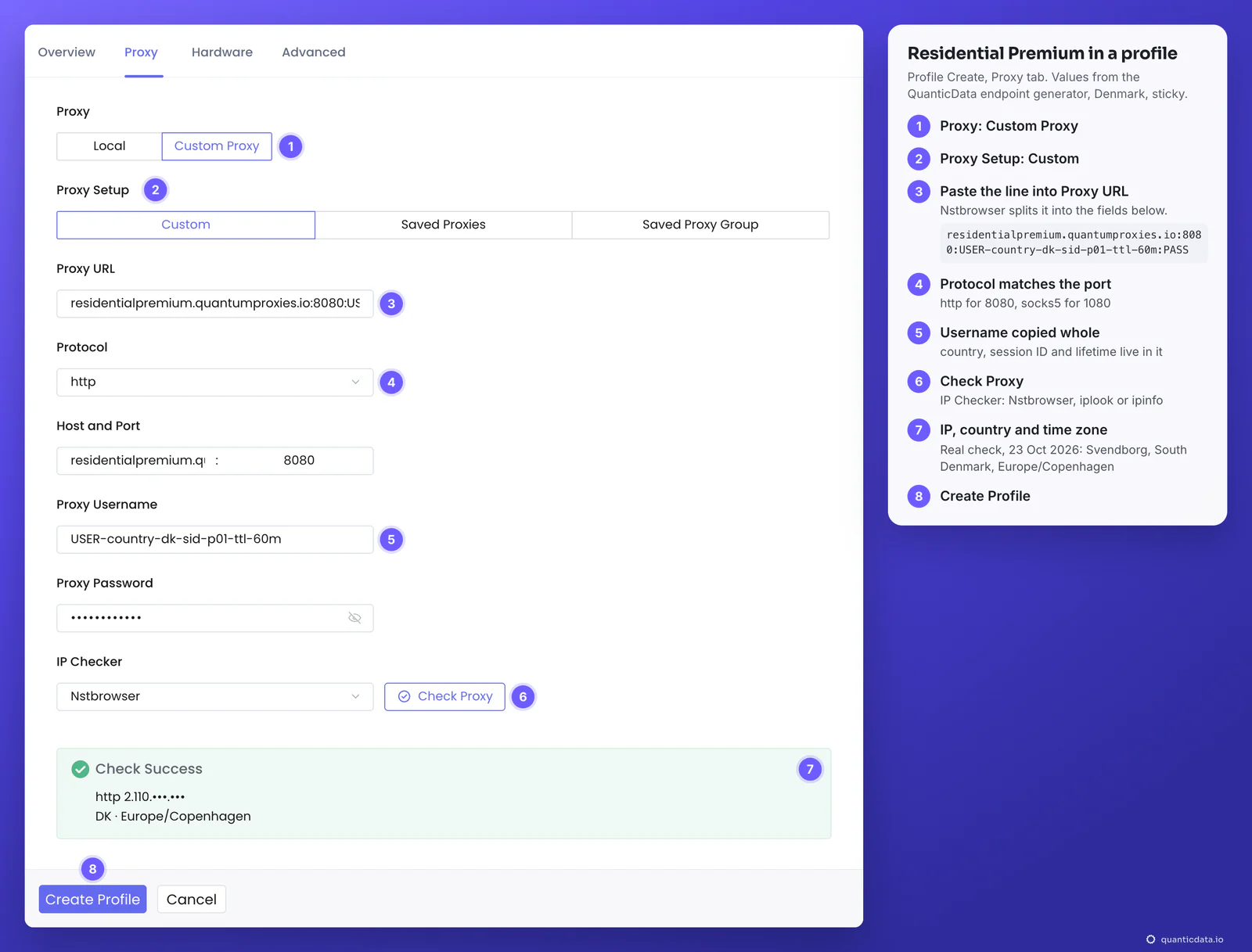Click 'Paste the line into Proxy URL' text
The height and width of the screenshot is (952, 1252).
pyautogui.click(x=1034, y=191)
